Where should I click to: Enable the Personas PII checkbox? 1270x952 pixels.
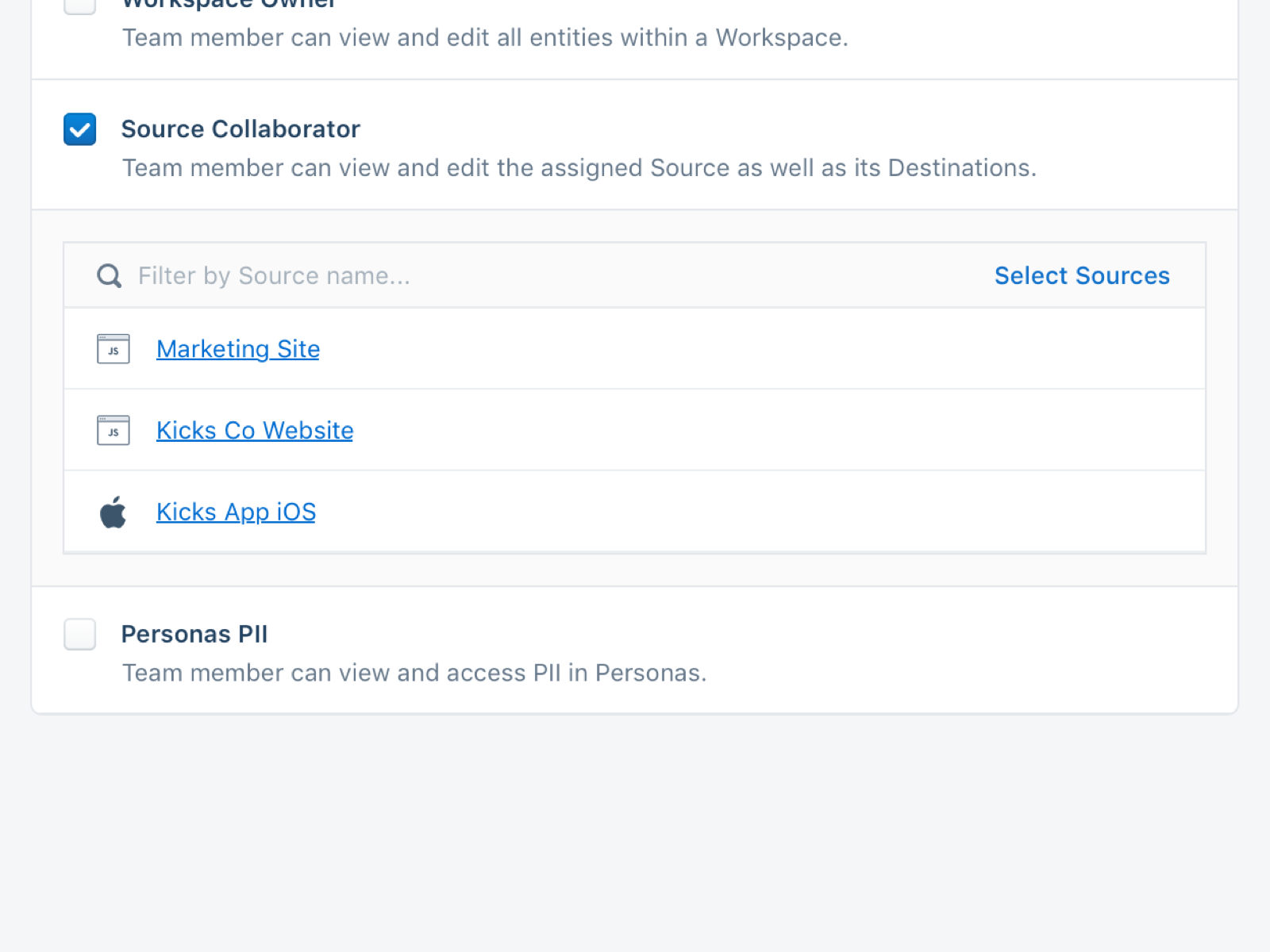pyautogui.click(x=80, y=635)
